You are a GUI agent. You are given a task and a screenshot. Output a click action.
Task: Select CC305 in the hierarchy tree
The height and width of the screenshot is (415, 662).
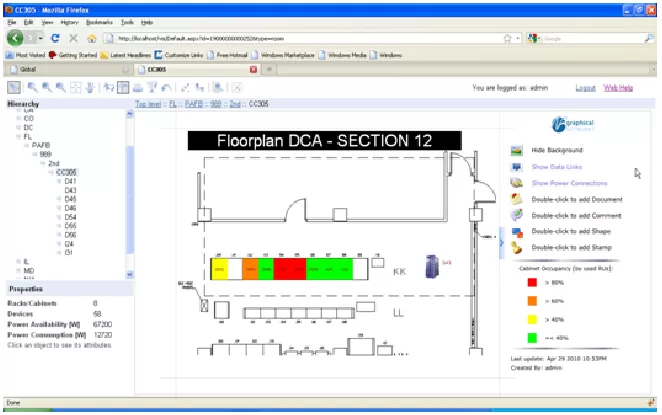(x=67, y=172)
